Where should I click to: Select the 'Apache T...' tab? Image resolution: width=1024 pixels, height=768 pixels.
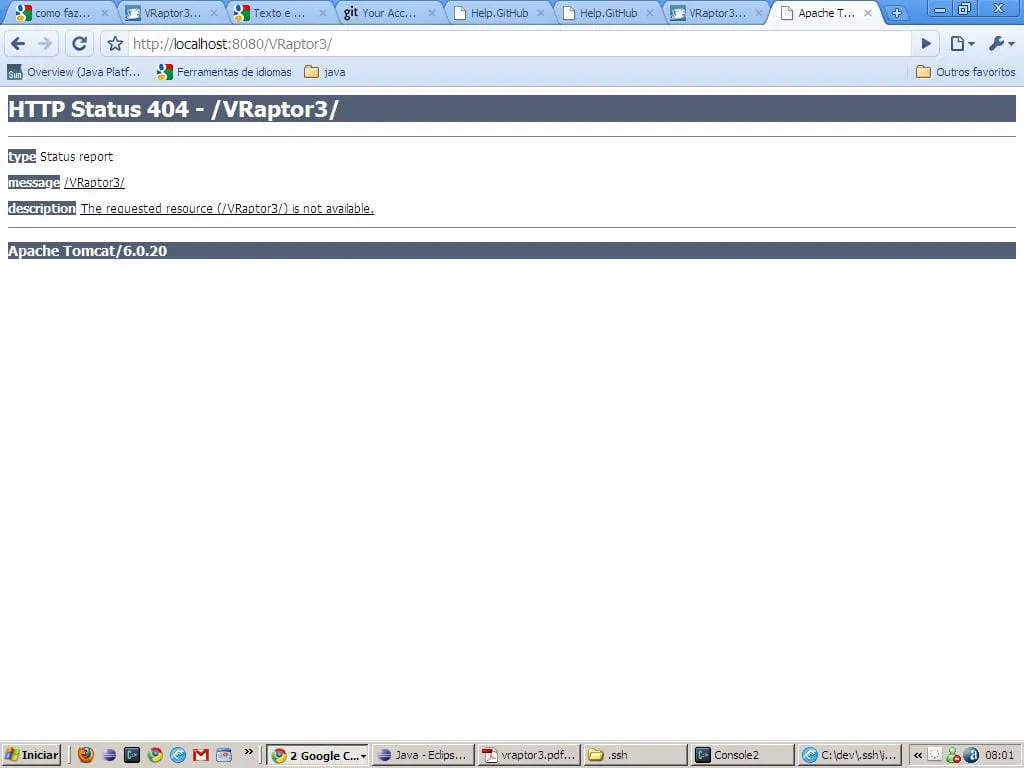point(824,12)
